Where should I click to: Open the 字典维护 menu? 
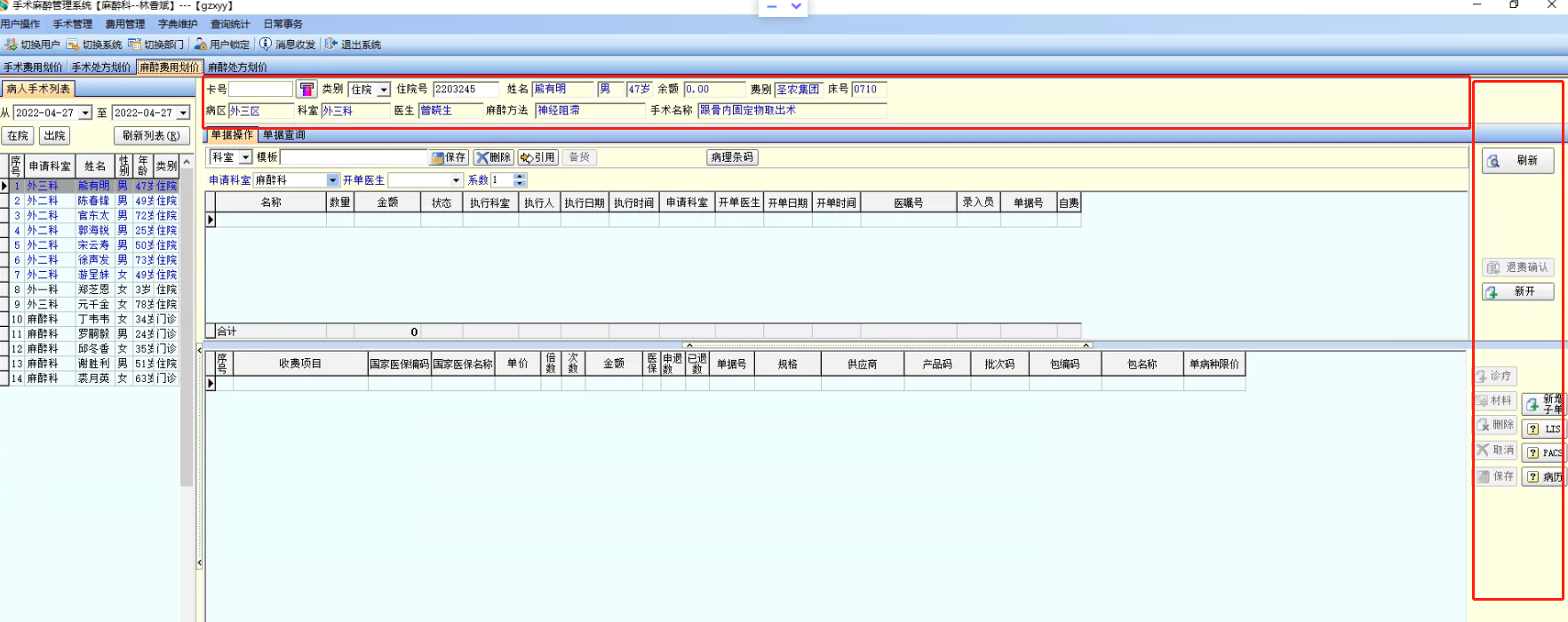point(178,24)
